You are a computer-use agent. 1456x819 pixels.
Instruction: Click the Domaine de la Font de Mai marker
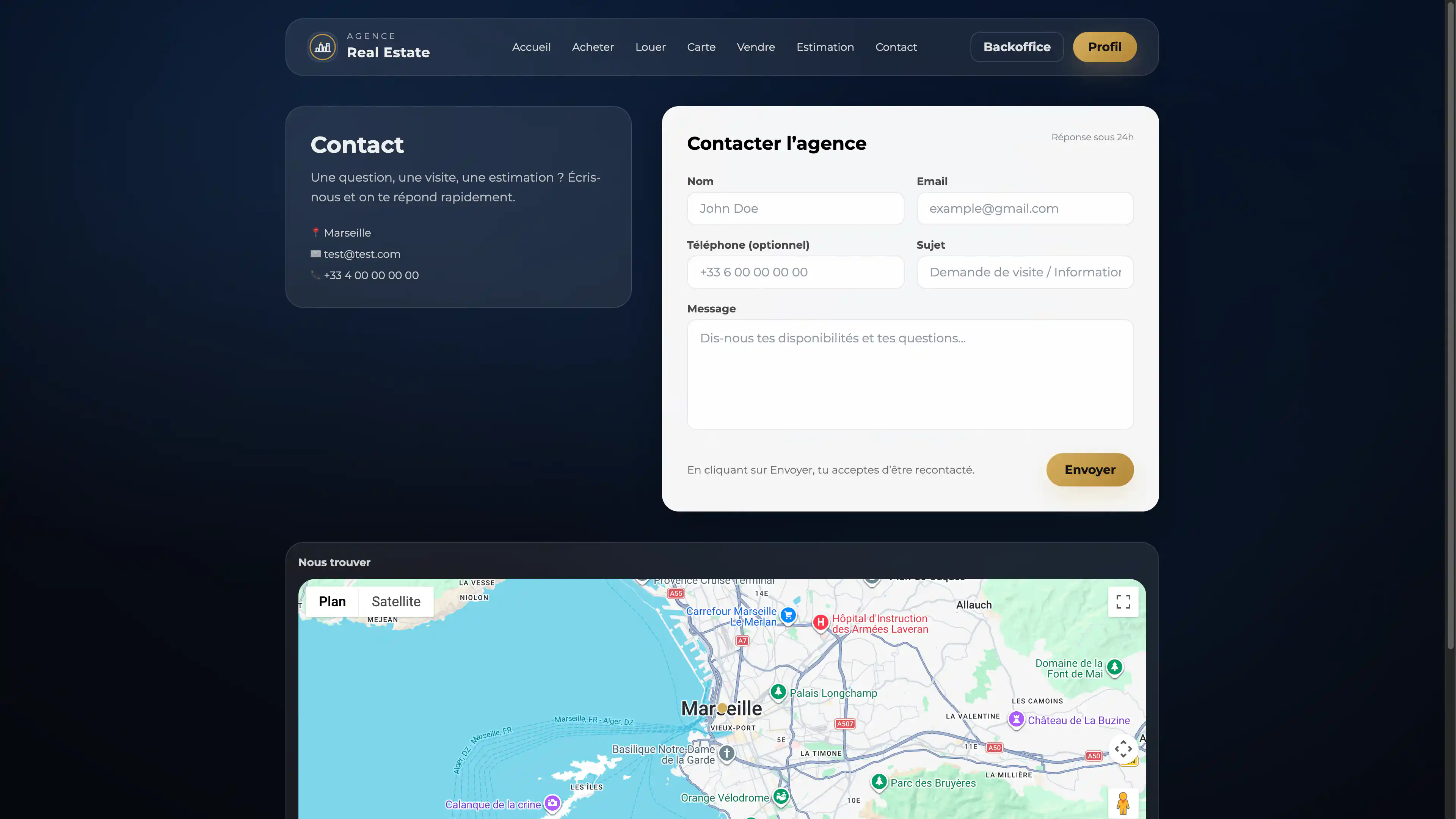point(1114,667)
